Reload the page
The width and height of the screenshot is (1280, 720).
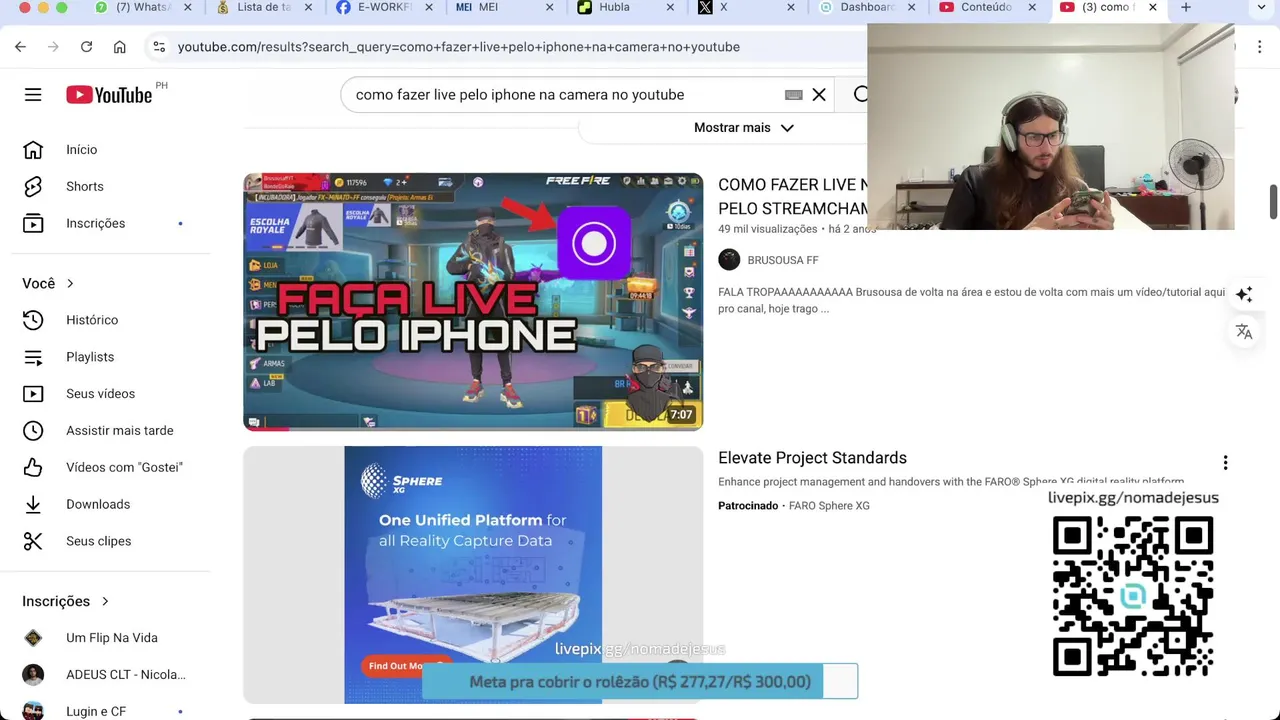pyautogui.click(x=86, y=47)
